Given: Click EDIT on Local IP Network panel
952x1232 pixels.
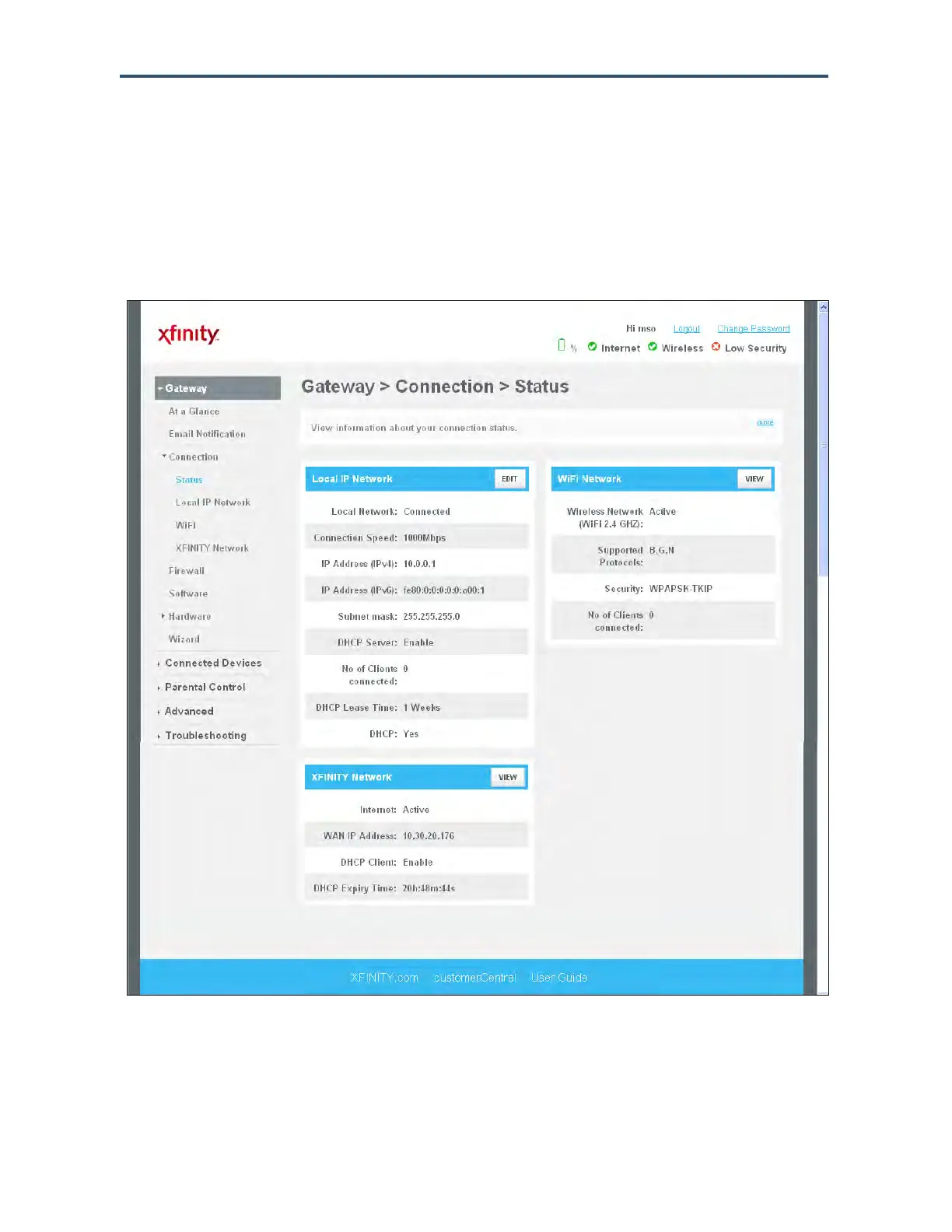Looking at the screenshot, I should click(510, 479).
